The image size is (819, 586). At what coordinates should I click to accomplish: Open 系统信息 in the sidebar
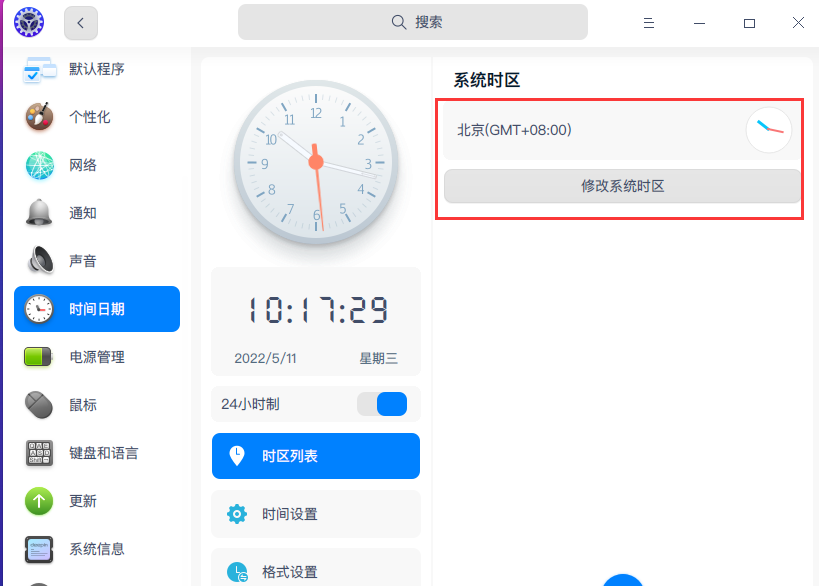[x=97, y=549]
